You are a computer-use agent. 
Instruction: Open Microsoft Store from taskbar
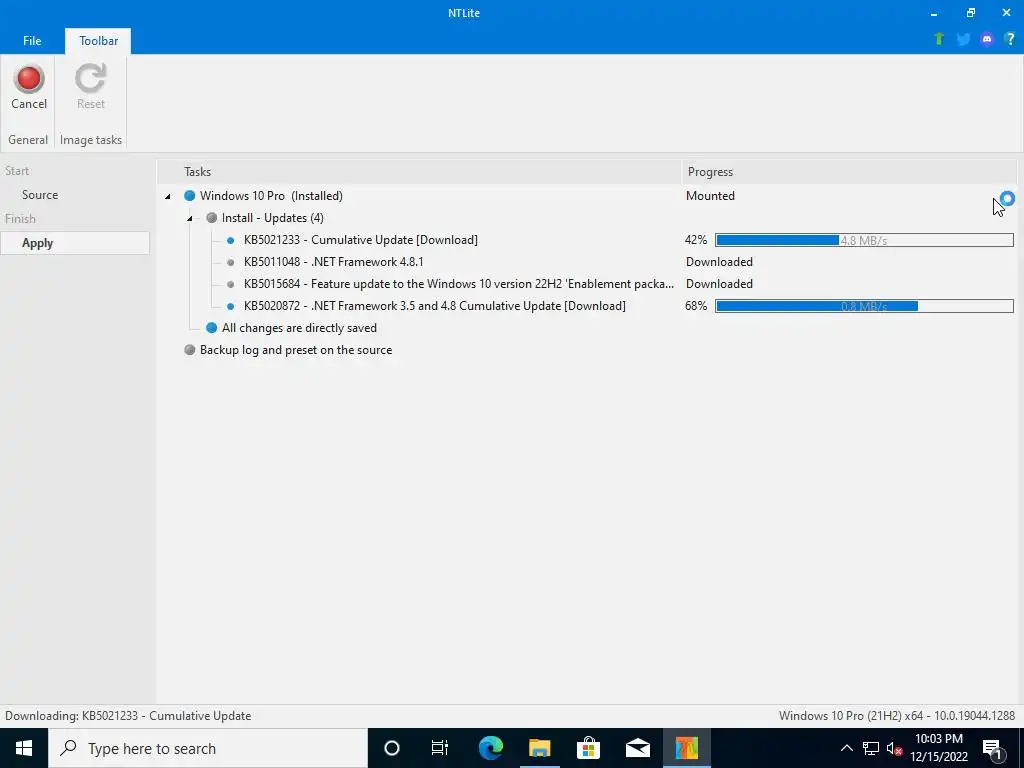pos(588,748)
